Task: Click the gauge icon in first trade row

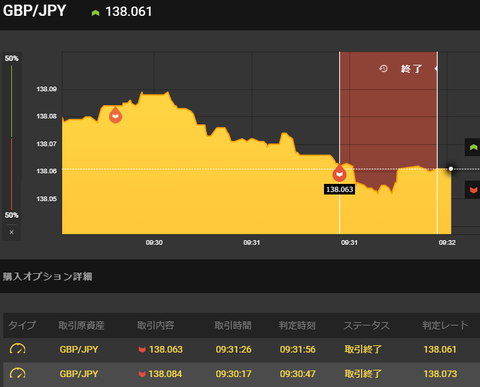Action: pos(18,349)
